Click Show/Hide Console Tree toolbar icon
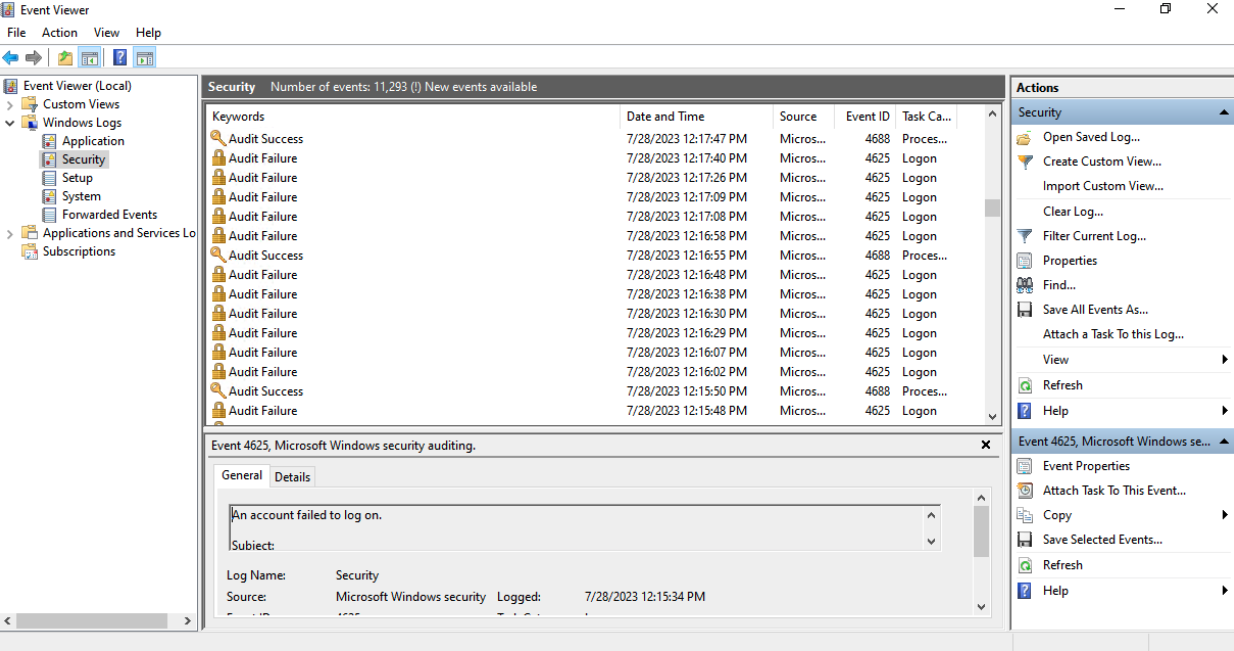1234x651 pixels. click(x=90, y=58)
